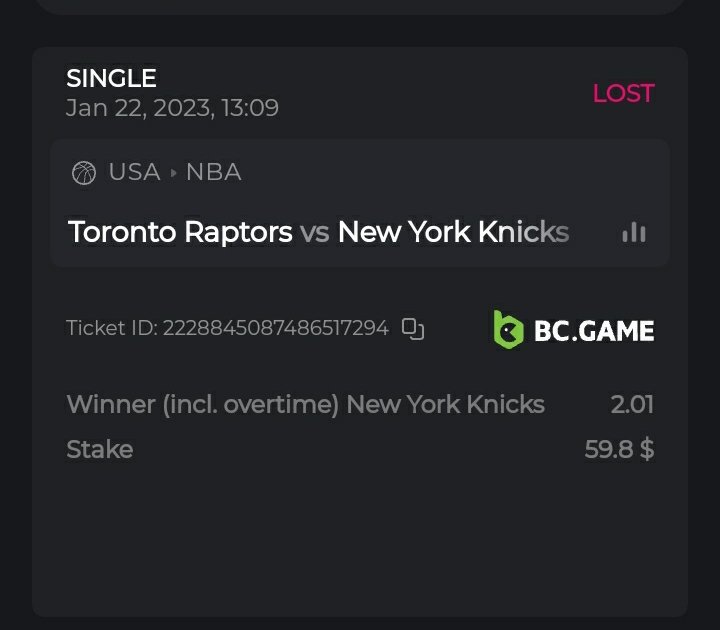Click the SINGLE bet type heading

pyautogui.click(x=111, y=78)
